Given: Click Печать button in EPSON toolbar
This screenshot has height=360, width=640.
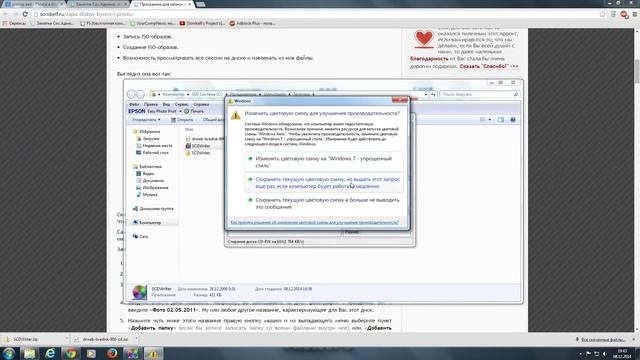Looking at the screenshot, I should [194, 111].
